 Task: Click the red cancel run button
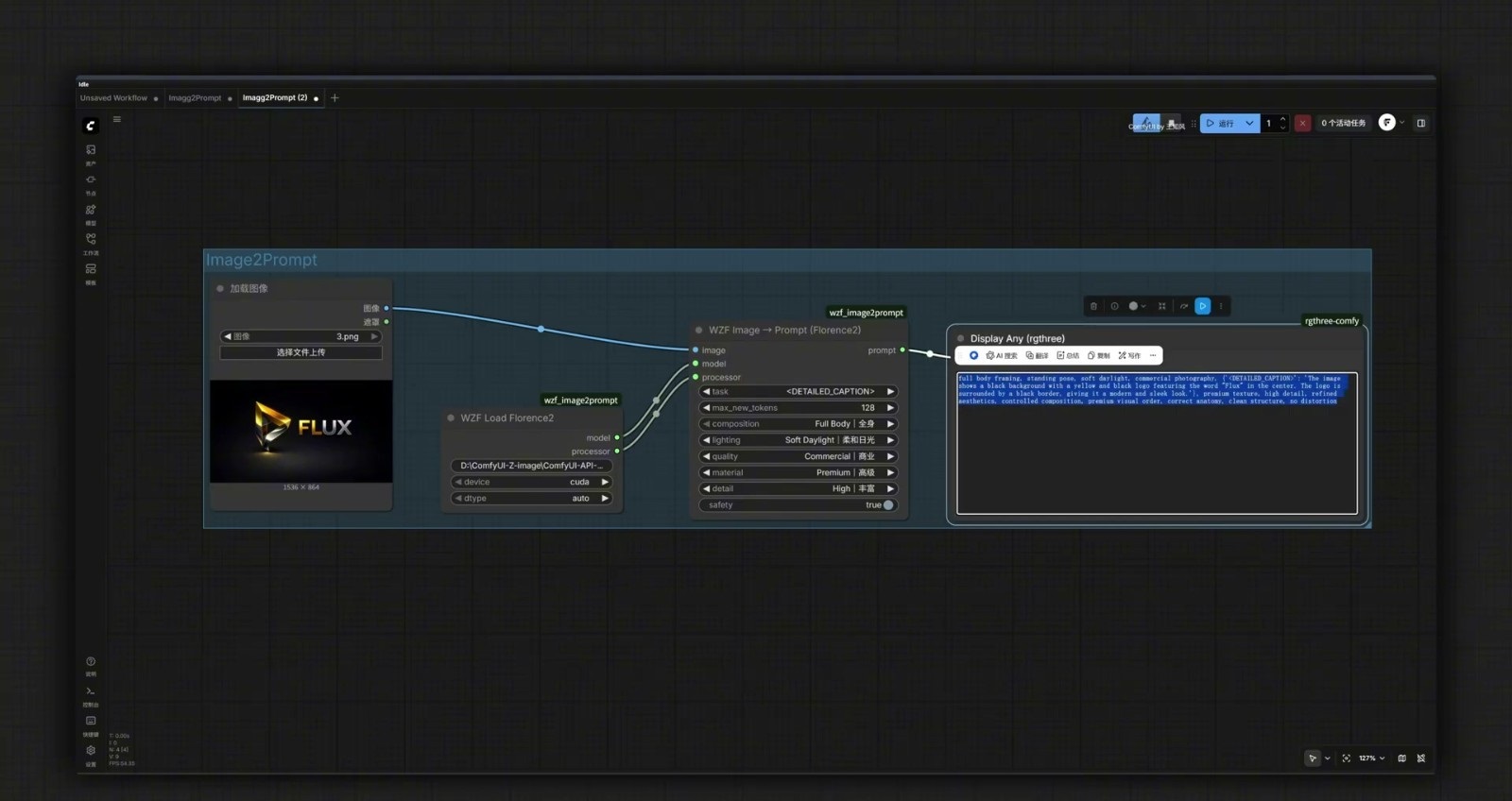point(1302,124)
